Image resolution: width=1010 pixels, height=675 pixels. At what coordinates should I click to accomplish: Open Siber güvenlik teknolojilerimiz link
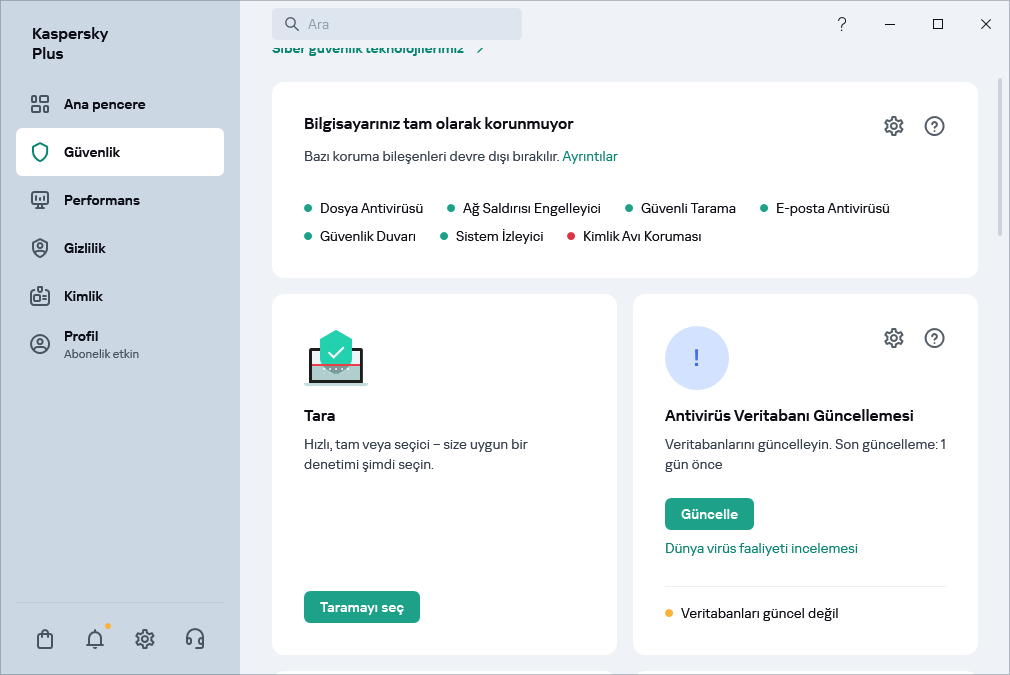click(368, 49)
